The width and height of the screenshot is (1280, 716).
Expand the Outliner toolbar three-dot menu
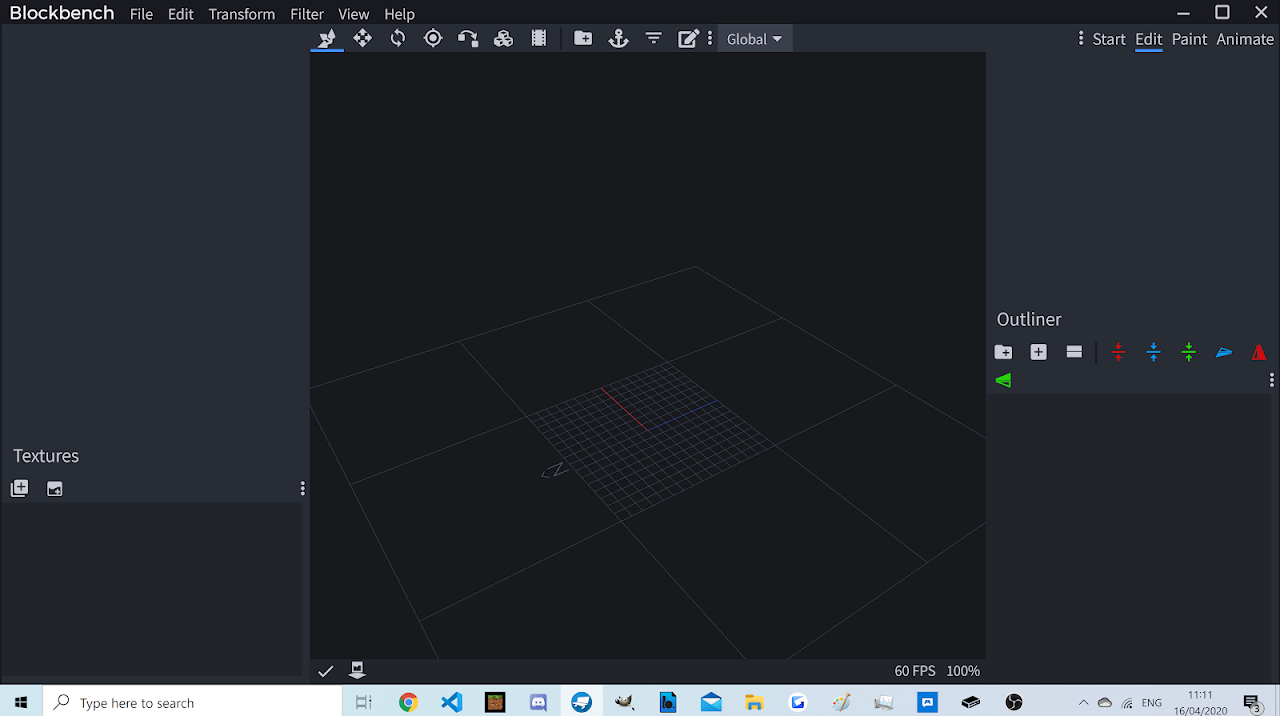click(x=1271, y=380)
